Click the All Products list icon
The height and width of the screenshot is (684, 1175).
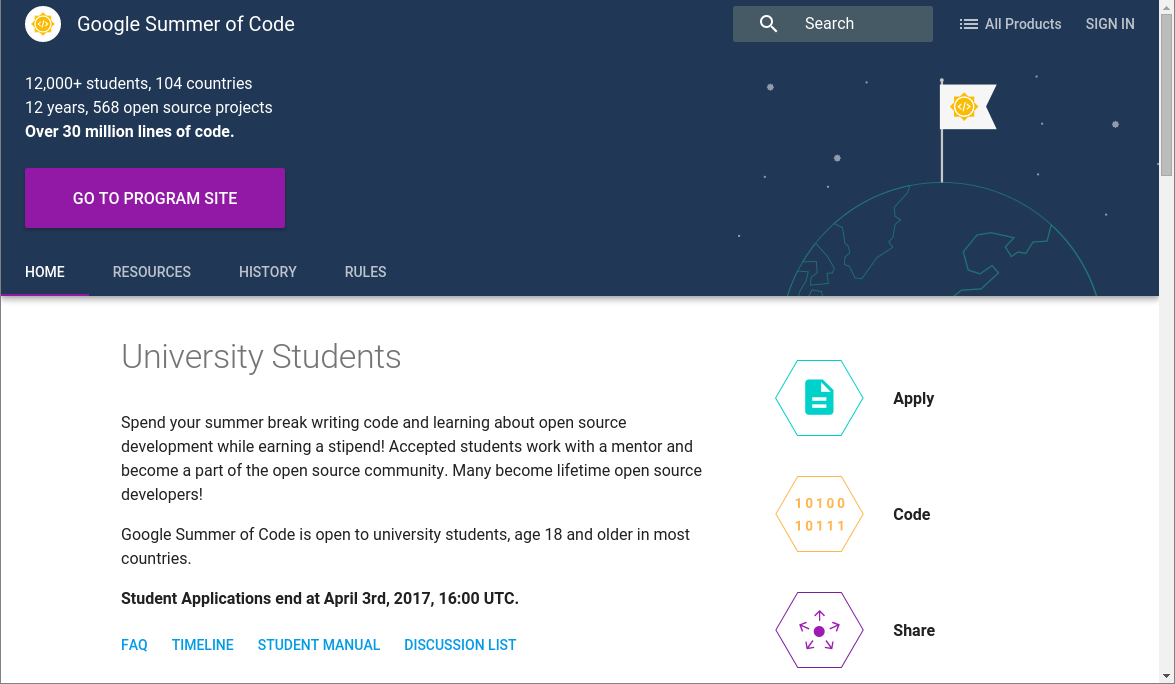pyautogui.click(x=968, y=24)
